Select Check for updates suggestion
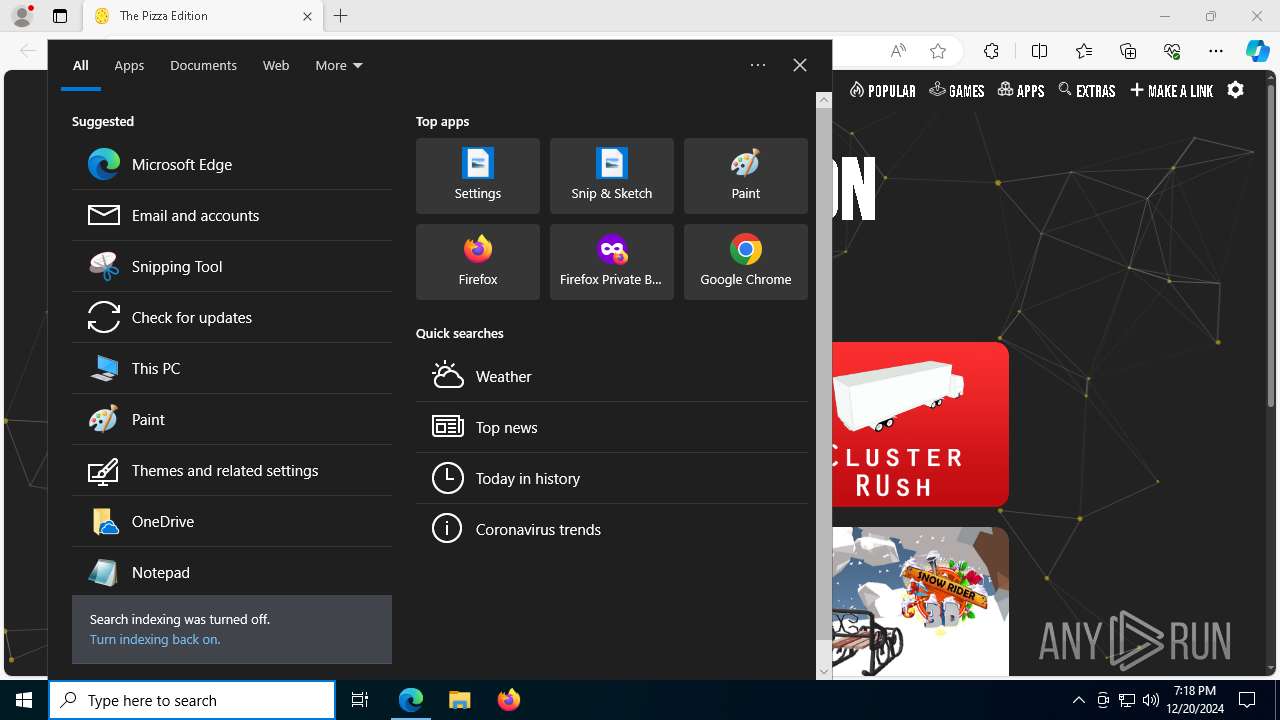The image size is (1280, 720). pyautogui.click(x=232, y=317)
